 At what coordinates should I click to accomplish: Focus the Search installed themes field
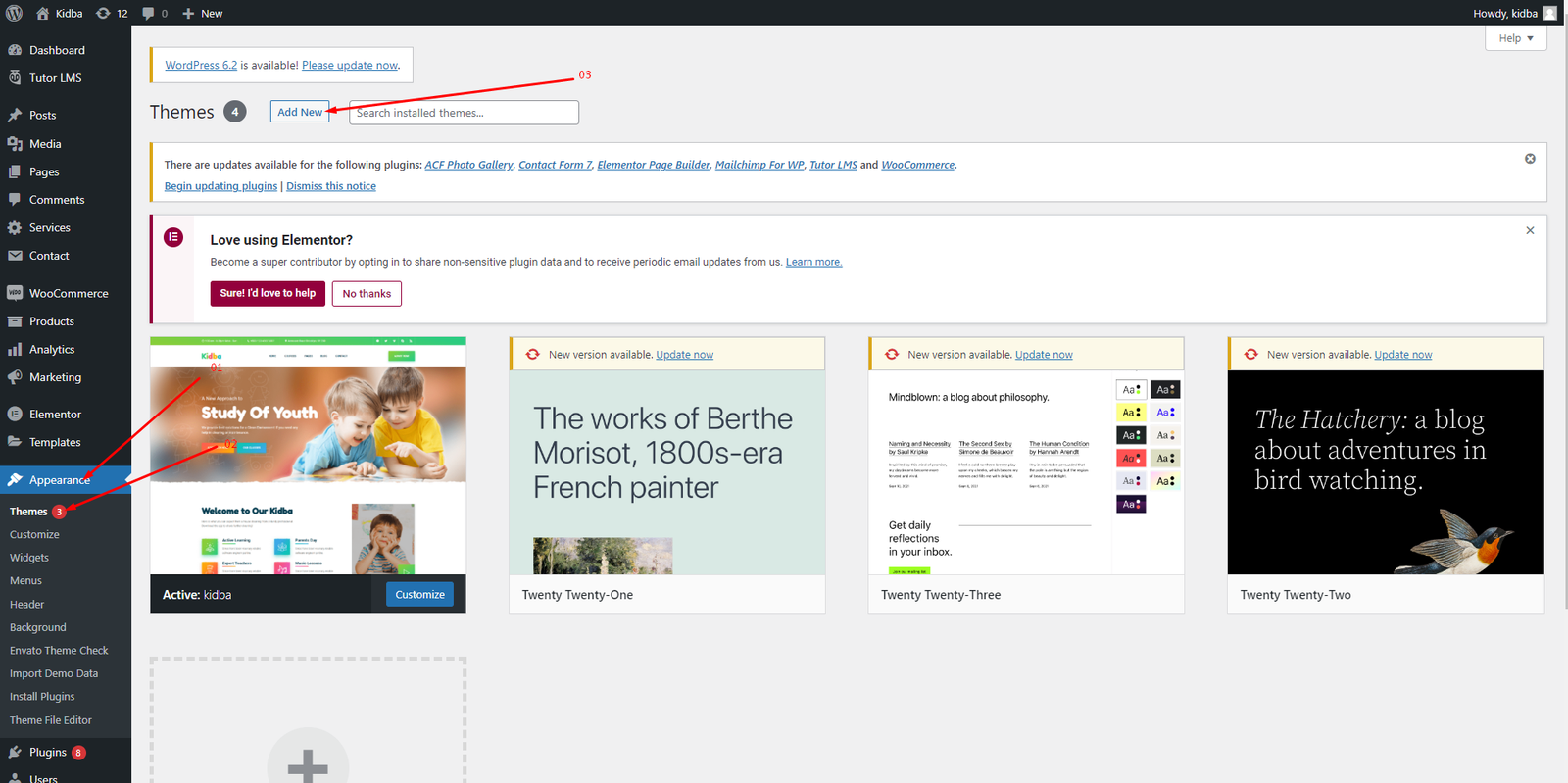(464, 113)
